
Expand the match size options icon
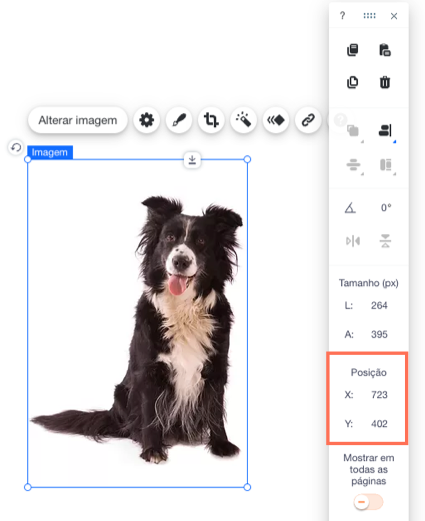386,165
